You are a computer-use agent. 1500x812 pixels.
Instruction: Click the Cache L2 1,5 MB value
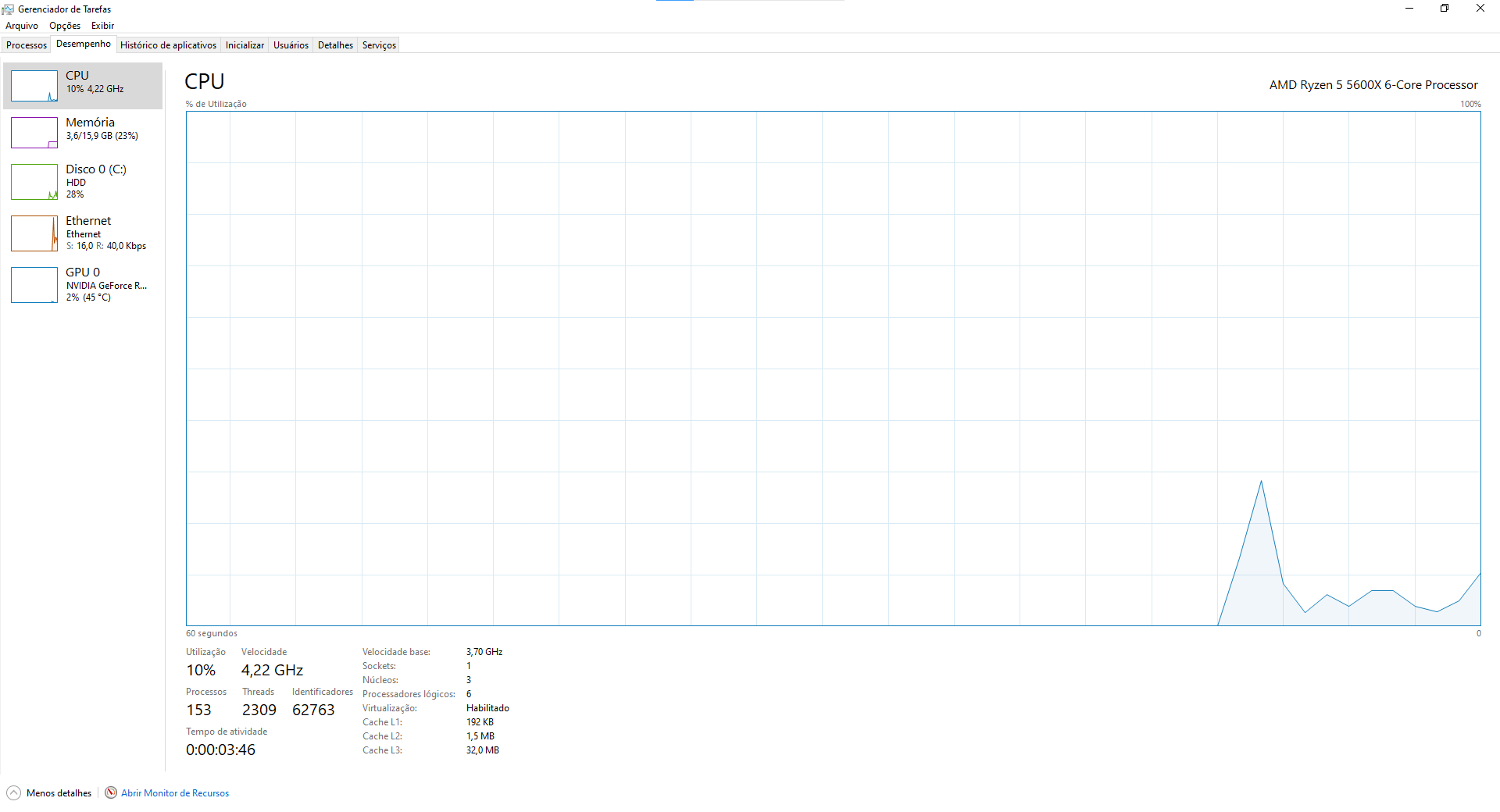click(x=480, y=736)
